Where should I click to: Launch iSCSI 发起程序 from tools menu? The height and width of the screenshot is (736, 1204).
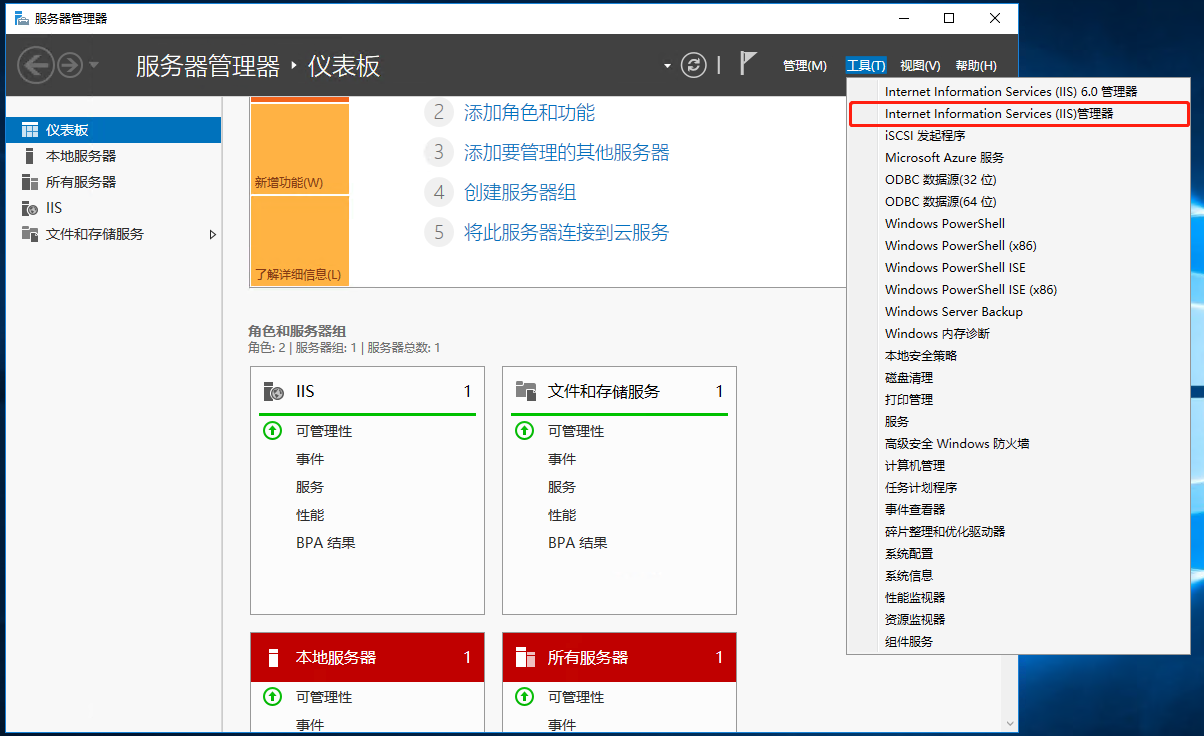[x=1019, y=135]
